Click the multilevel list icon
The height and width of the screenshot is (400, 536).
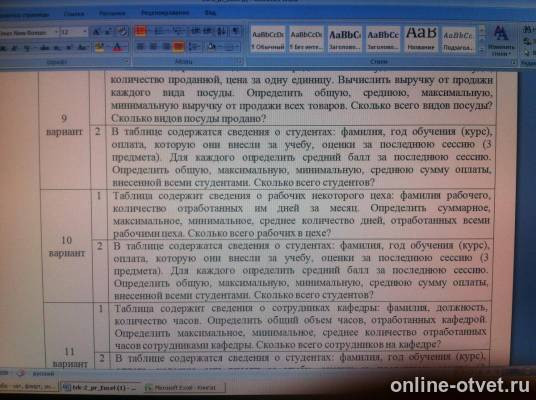pyautogui.click(x=177, y=31)
